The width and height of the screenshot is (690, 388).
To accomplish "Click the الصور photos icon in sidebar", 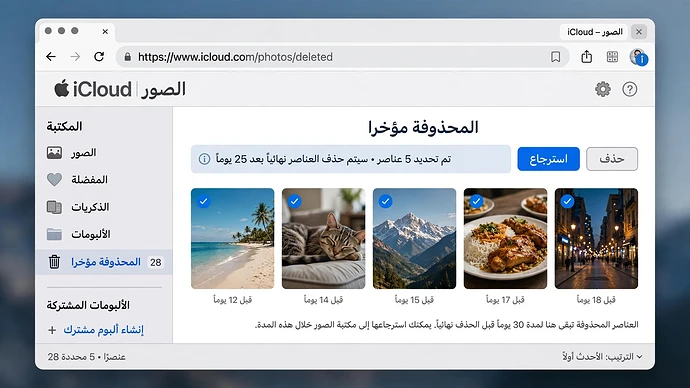I will click(x=54, y=153).
